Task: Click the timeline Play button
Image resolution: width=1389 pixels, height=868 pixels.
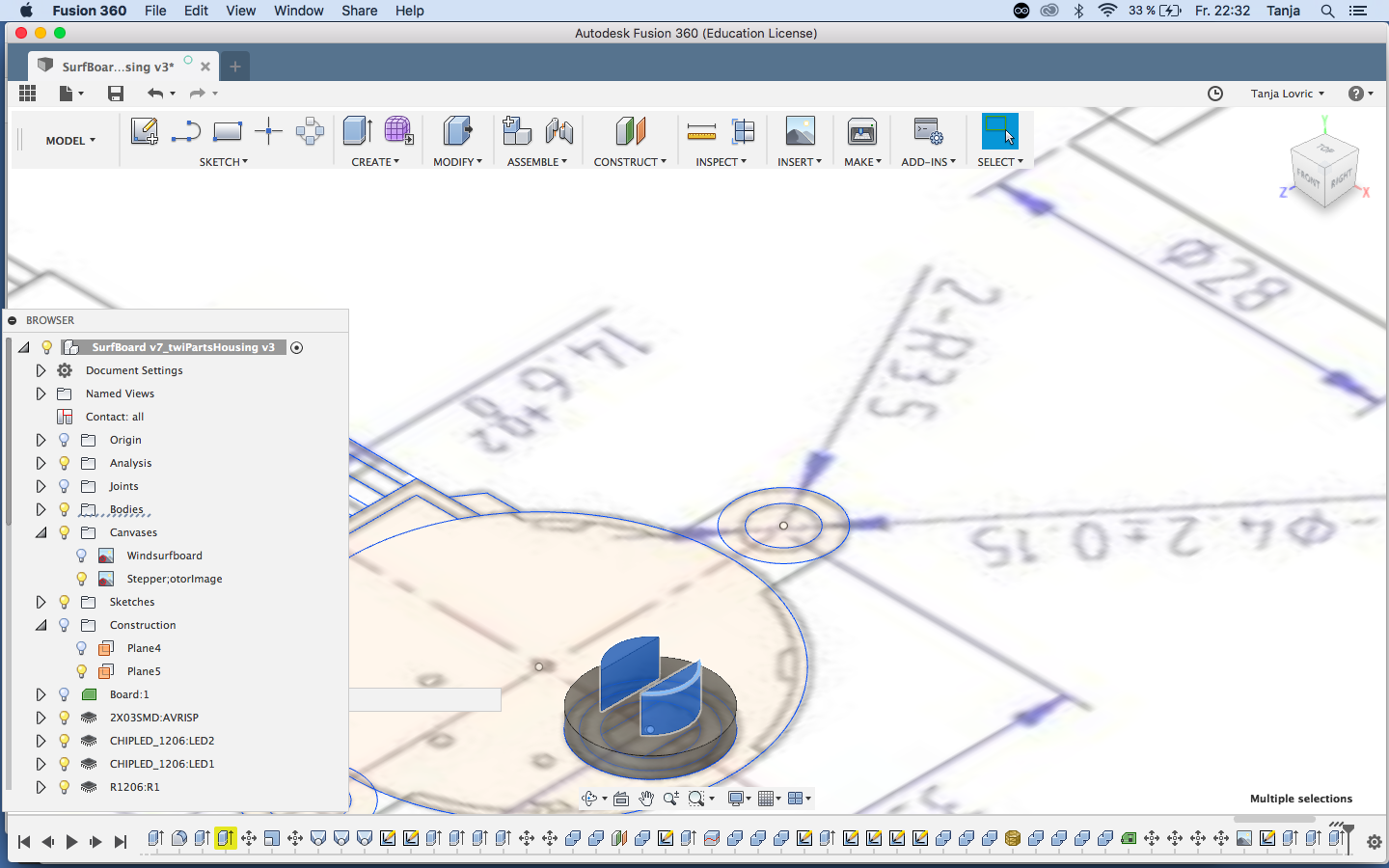Action: point(71,842)
